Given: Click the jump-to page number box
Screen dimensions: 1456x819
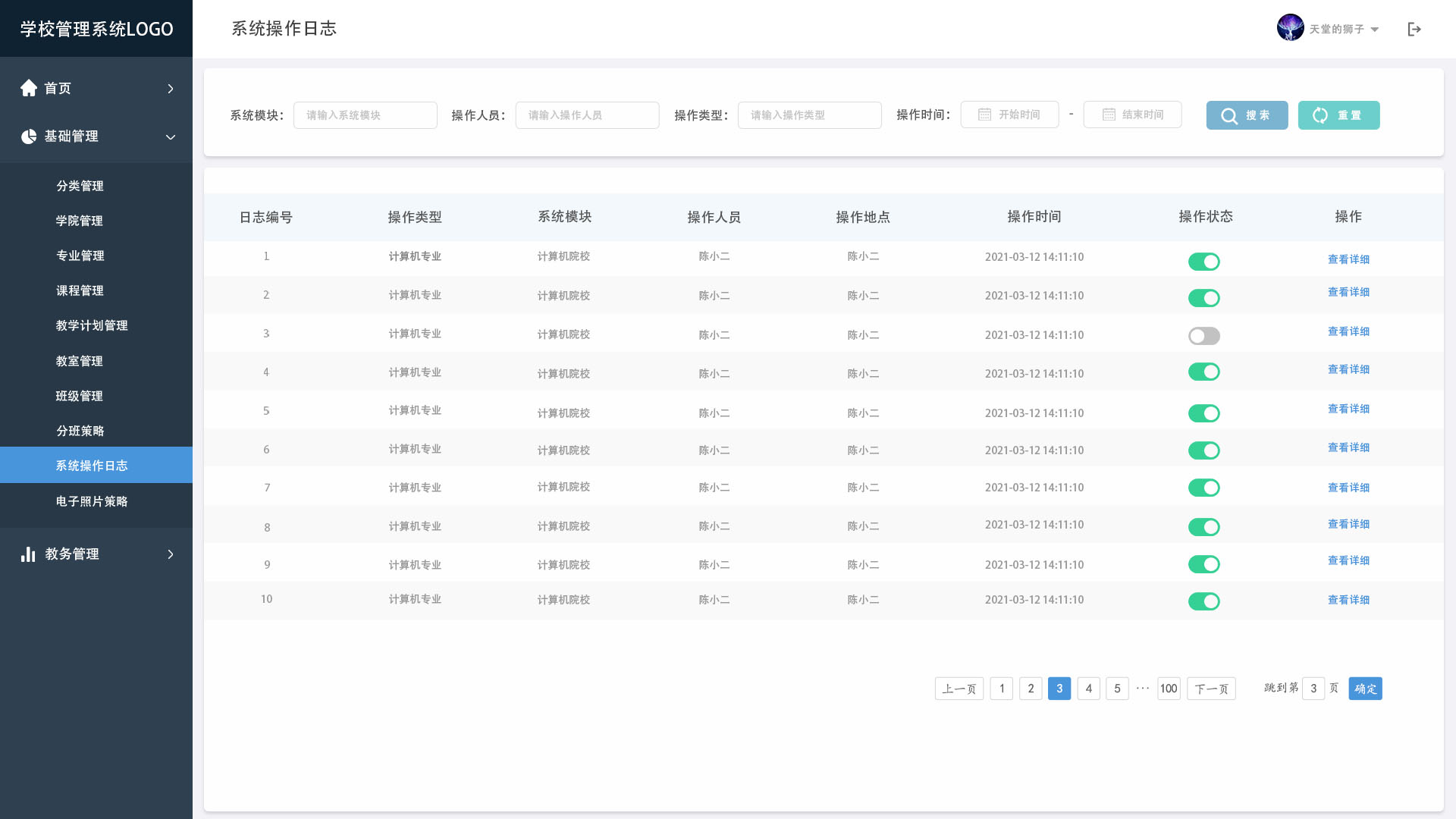Looking at the screenshot, I should pos(1313,689).
